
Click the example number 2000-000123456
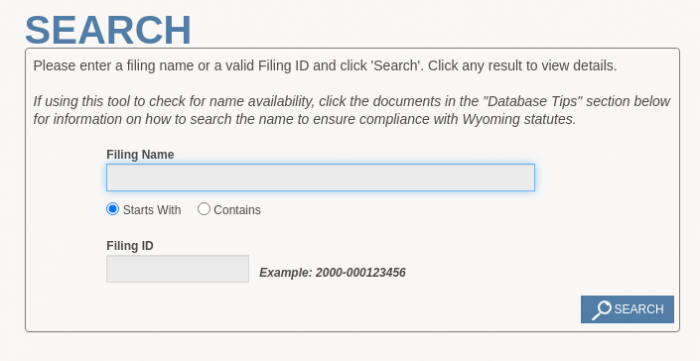[x=361, y=273]
